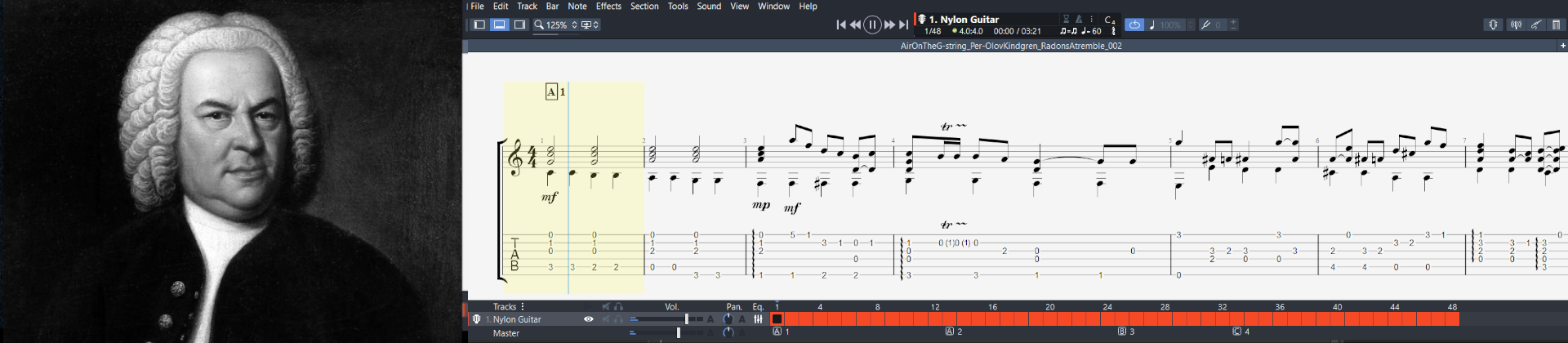Open the Effects menu
This screenshot has height=343, width=1568.
tap(608, 6)
